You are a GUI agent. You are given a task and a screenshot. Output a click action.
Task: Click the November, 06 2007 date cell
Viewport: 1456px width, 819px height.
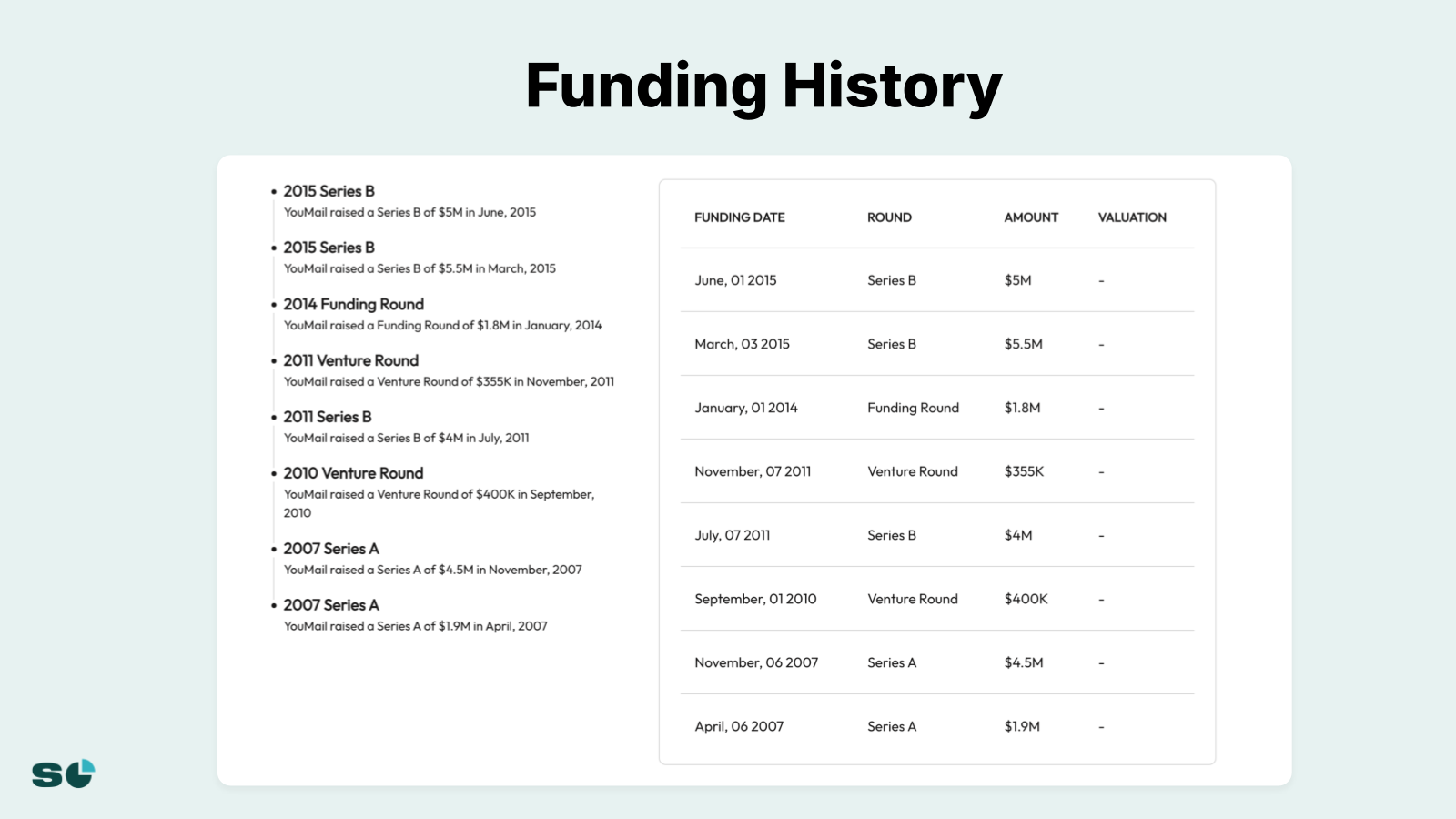756,662
